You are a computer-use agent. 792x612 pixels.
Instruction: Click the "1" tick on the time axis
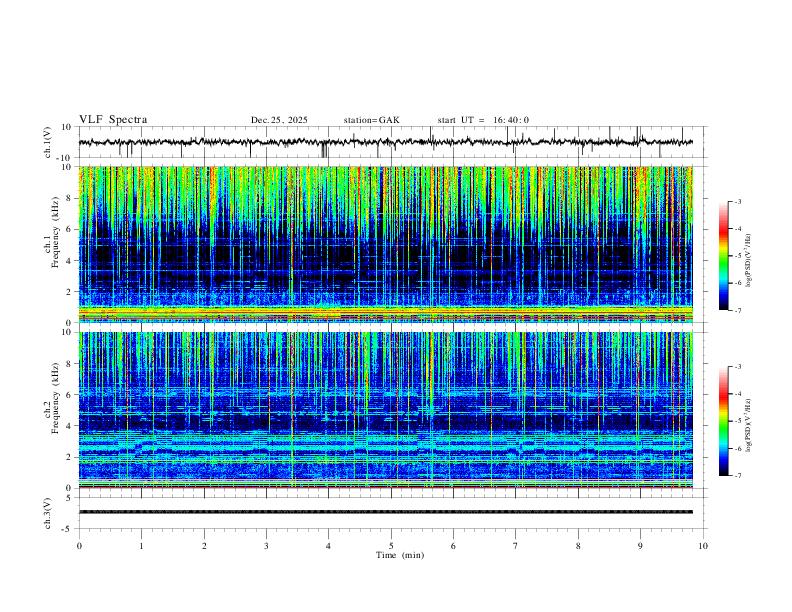click(141, 546)
